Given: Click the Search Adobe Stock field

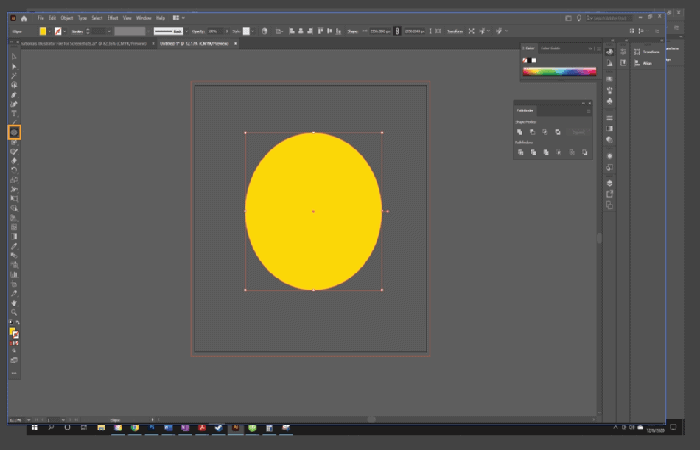Looking at the screenshot, I should (609, 18).
